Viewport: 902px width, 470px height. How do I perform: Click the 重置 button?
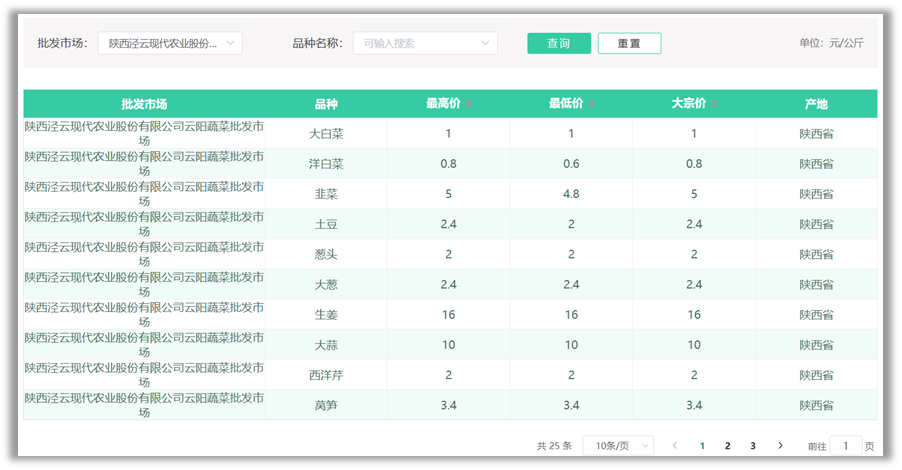(x=629, y=43)
